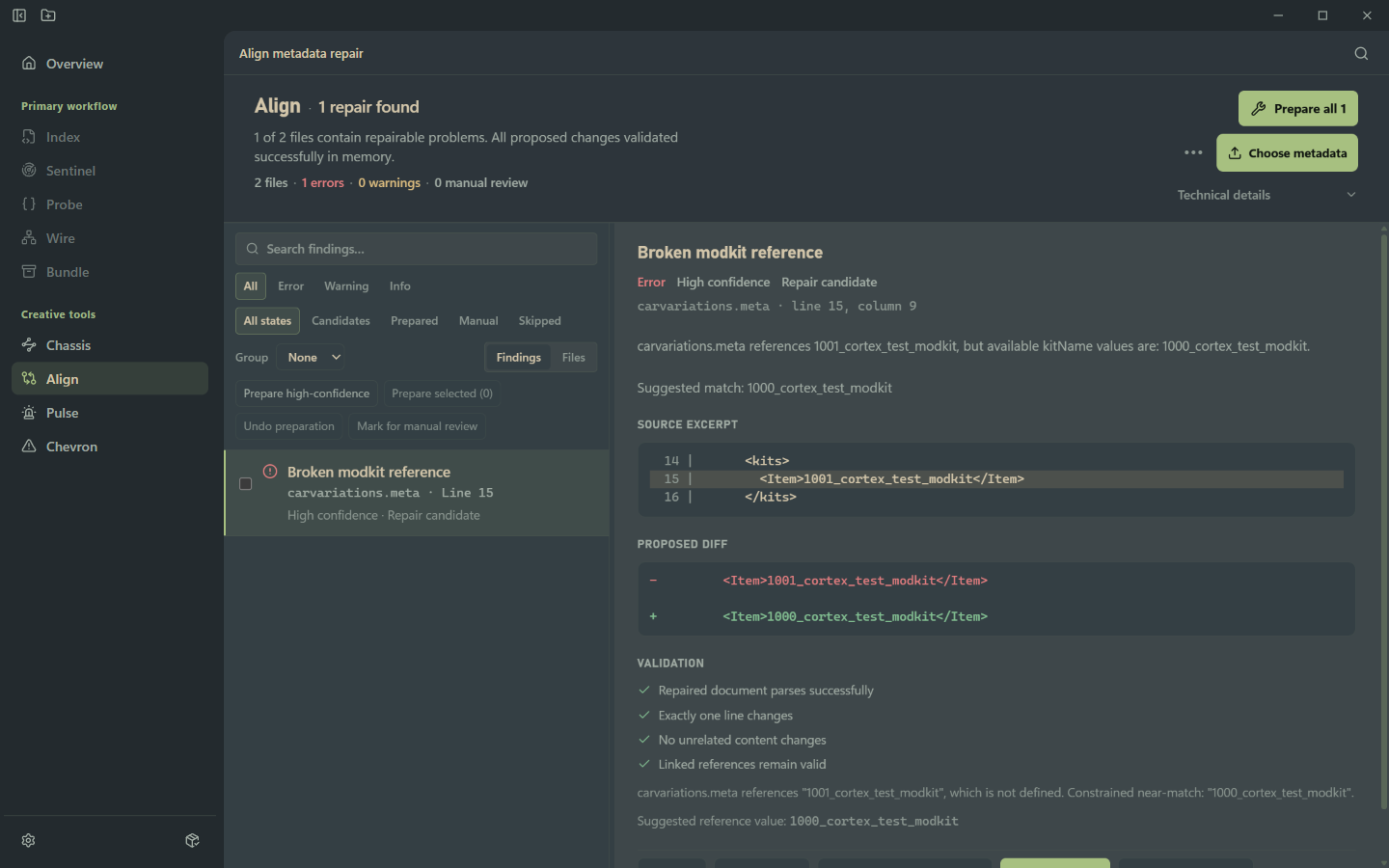Expand the Technical details section
Image resolution: width=1389 pixels, height=868 pixels.
pyautogui.click(x=1266, y=195)
